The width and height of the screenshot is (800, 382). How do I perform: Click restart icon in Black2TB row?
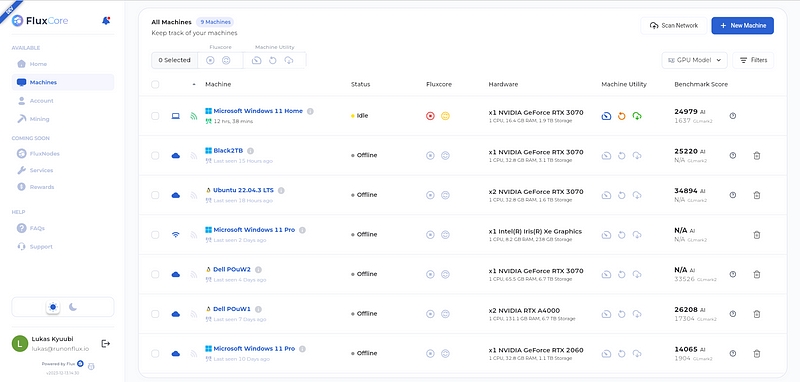(x=621, y=156)
